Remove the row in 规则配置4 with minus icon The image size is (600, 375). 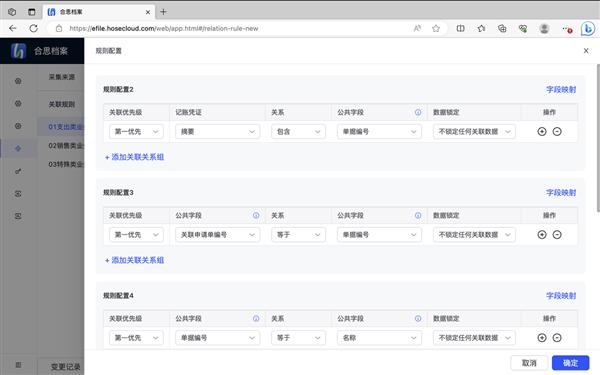557,338
